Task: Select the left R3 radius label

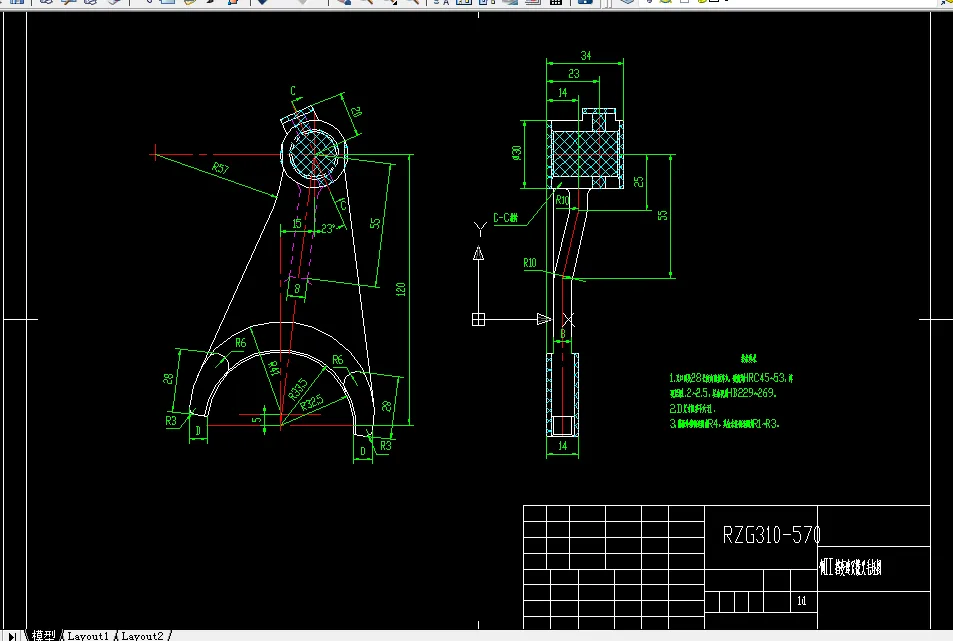Action: (x=171, y=420)
